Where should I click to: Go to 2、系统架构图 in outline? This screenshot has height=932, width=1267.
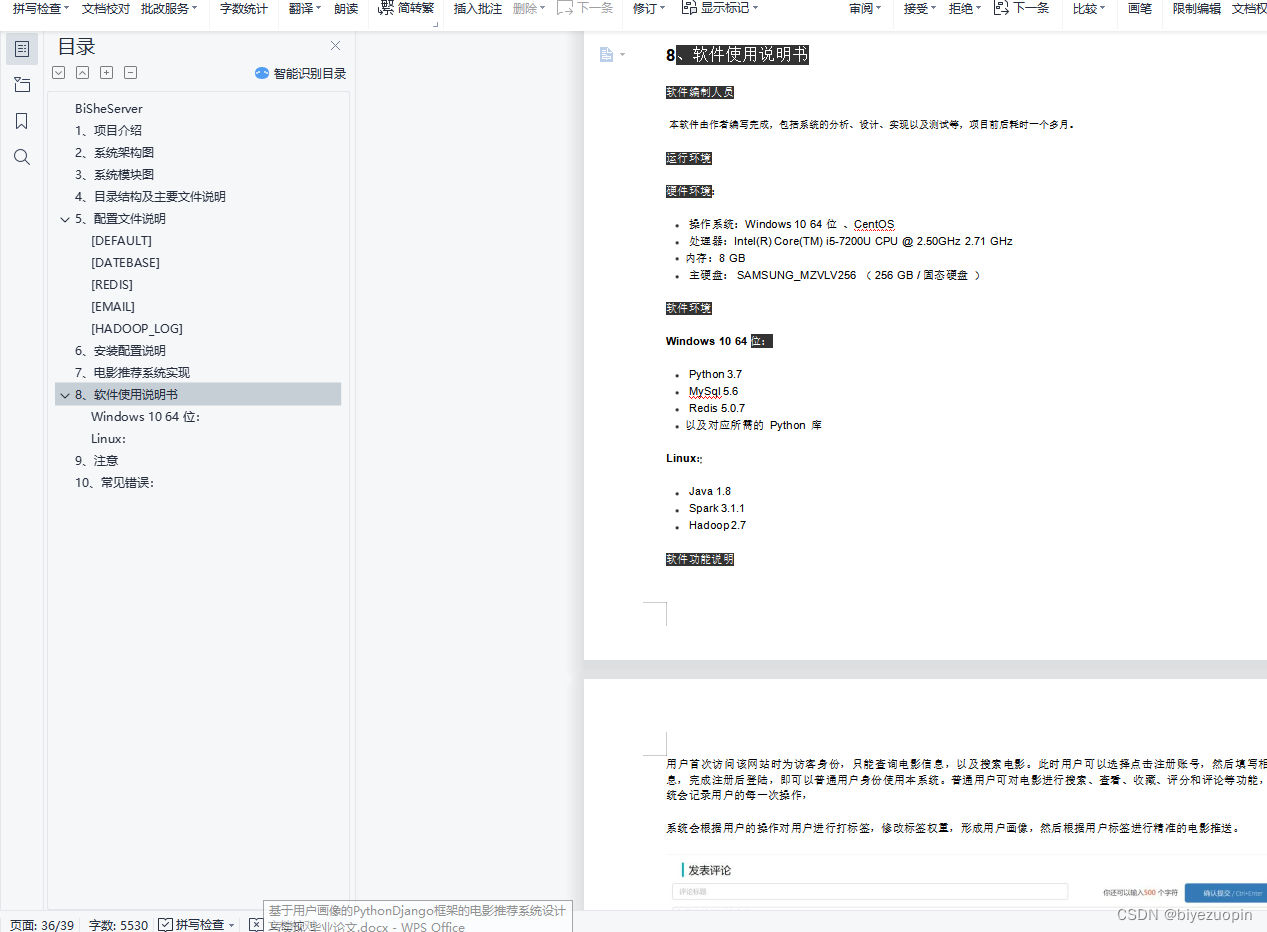click(114, 152)
